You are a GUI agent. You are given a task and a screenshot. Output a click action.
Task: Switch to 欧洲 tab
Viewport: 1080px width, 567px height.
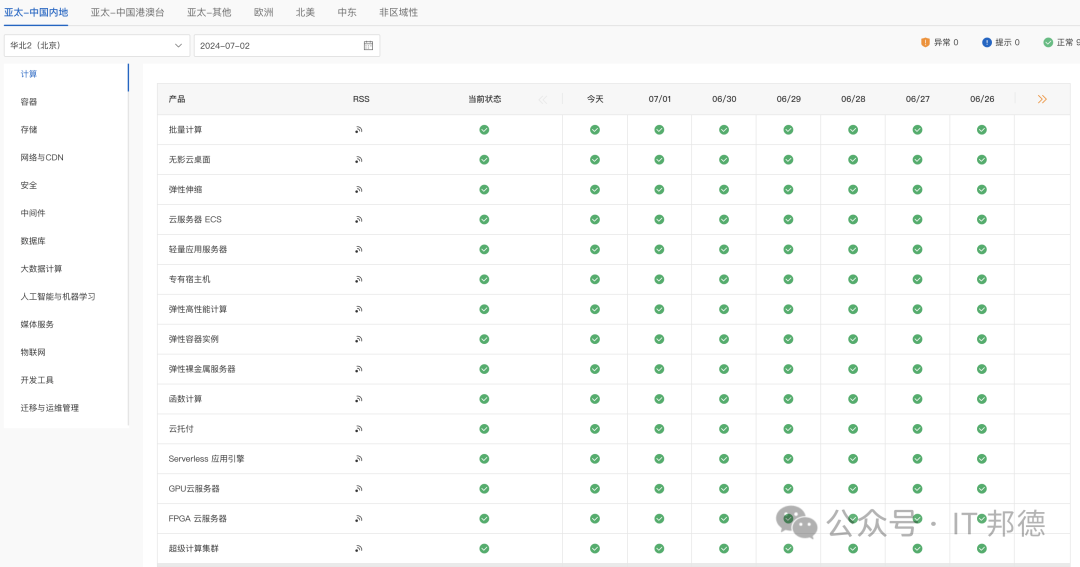pos(263,12)
